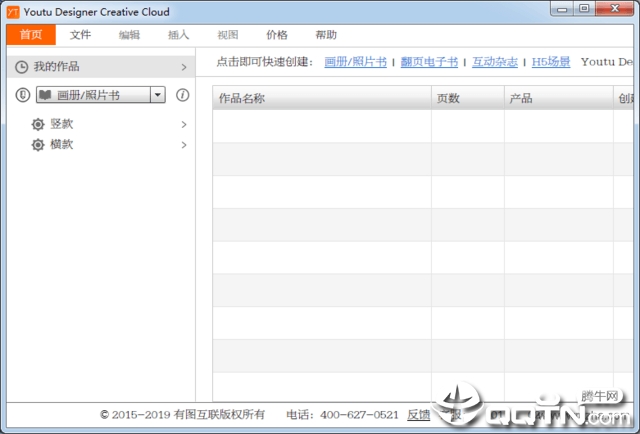
Task: Open the info icon beside 画册/照片书 dropdown
Action: coord(182,95)
